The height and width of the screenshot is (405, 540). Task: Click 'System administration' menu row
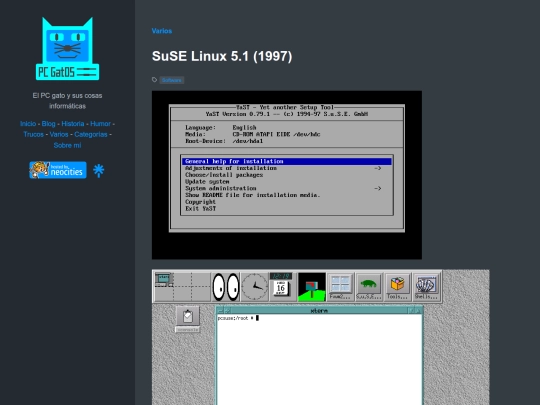pos(287,188)
